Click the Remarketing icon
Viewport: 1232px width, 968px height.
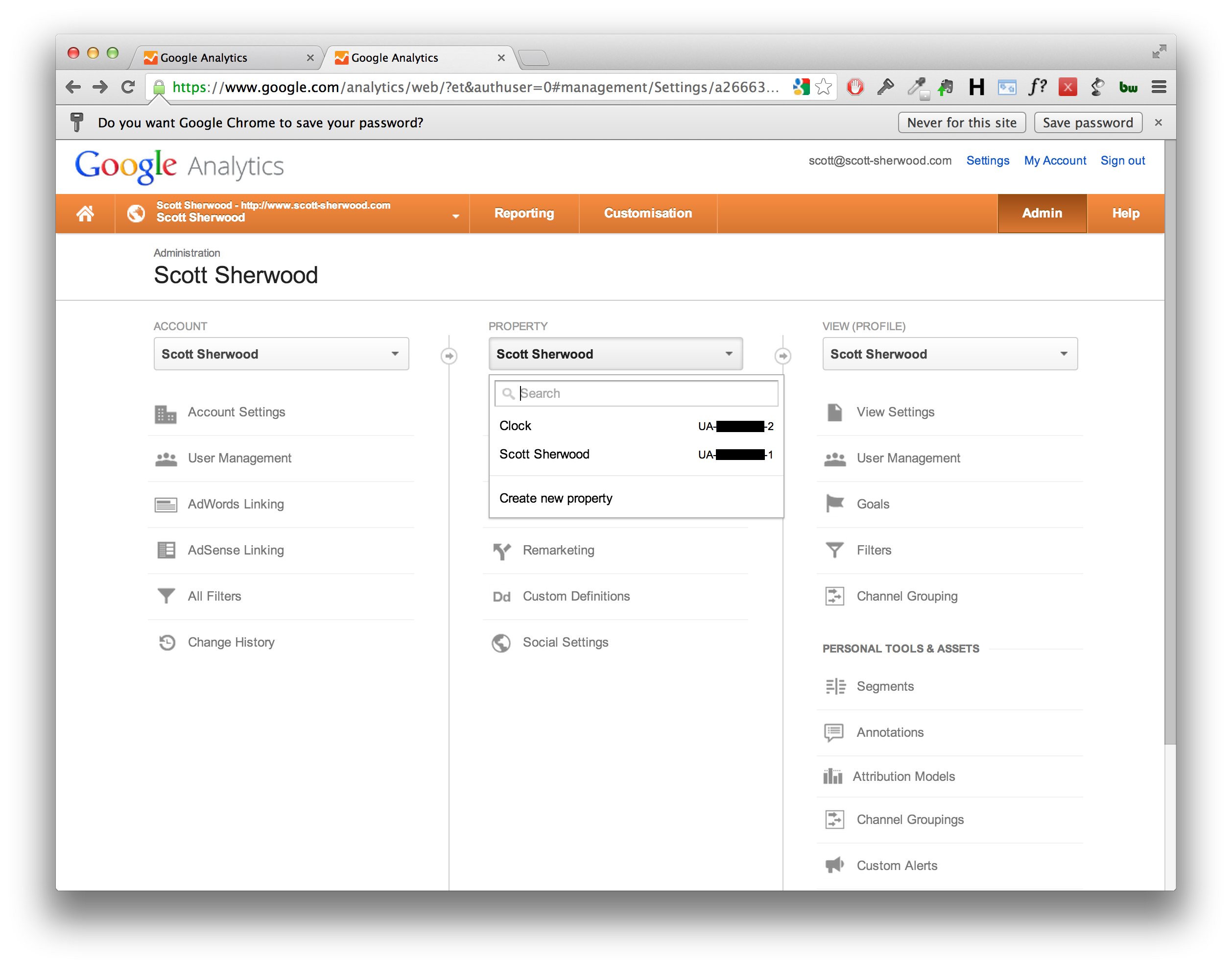coord(501,551)
